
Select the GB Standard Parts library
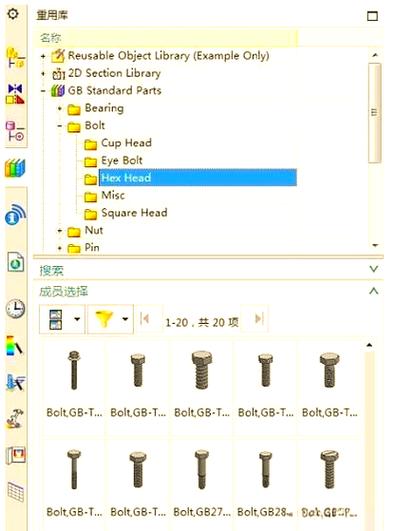coord(115,90)
